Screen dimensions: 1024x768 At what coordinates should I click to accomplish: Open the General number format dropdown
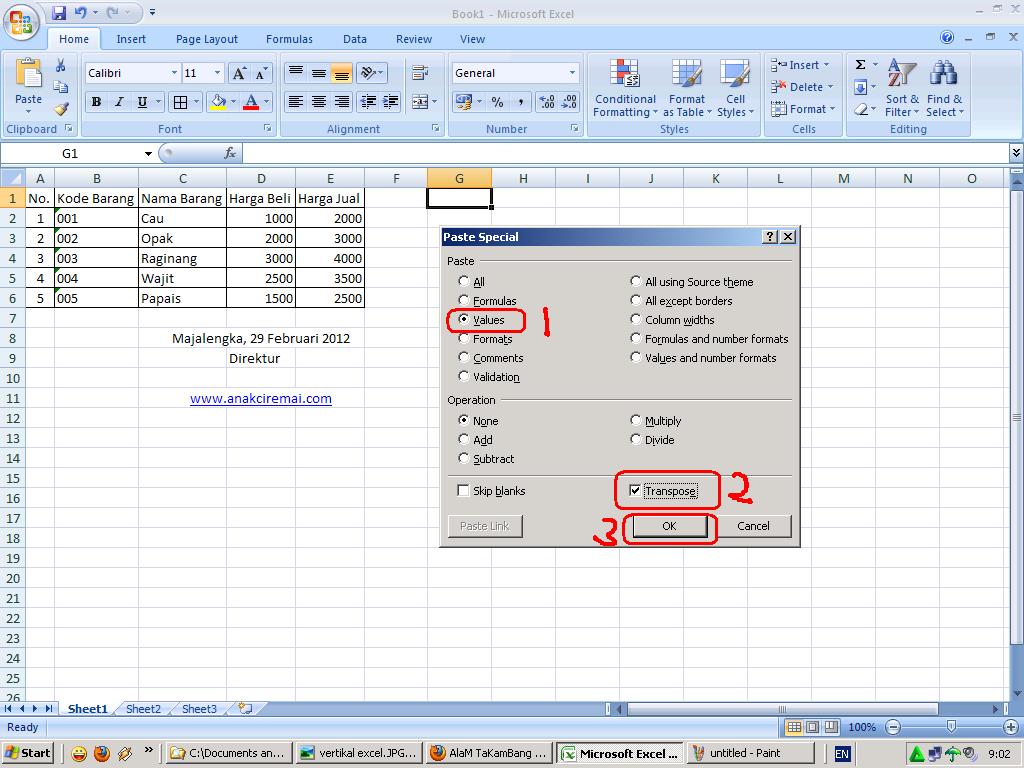[x=572, y=73]
